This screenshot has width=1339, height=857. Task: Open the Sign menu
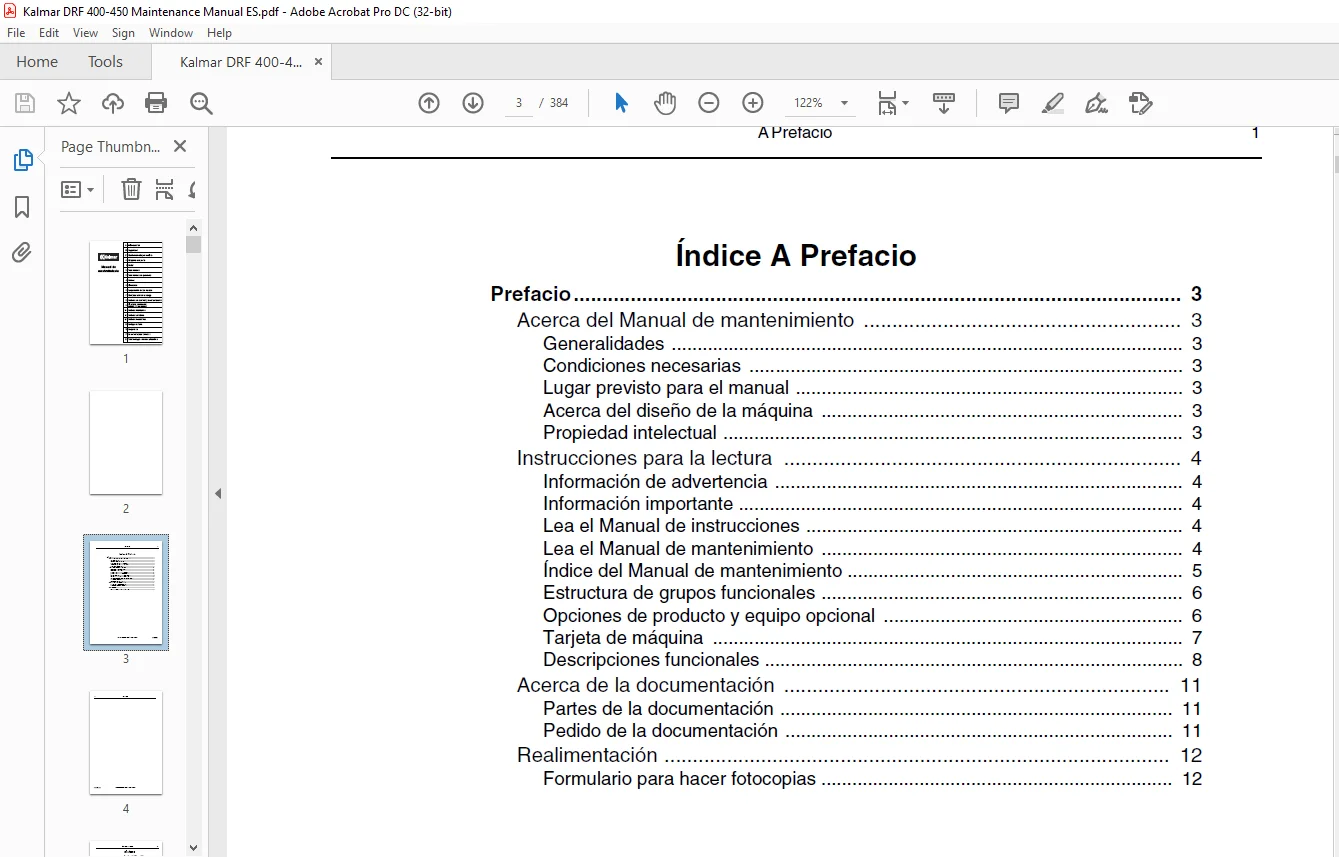click(123, 33)
